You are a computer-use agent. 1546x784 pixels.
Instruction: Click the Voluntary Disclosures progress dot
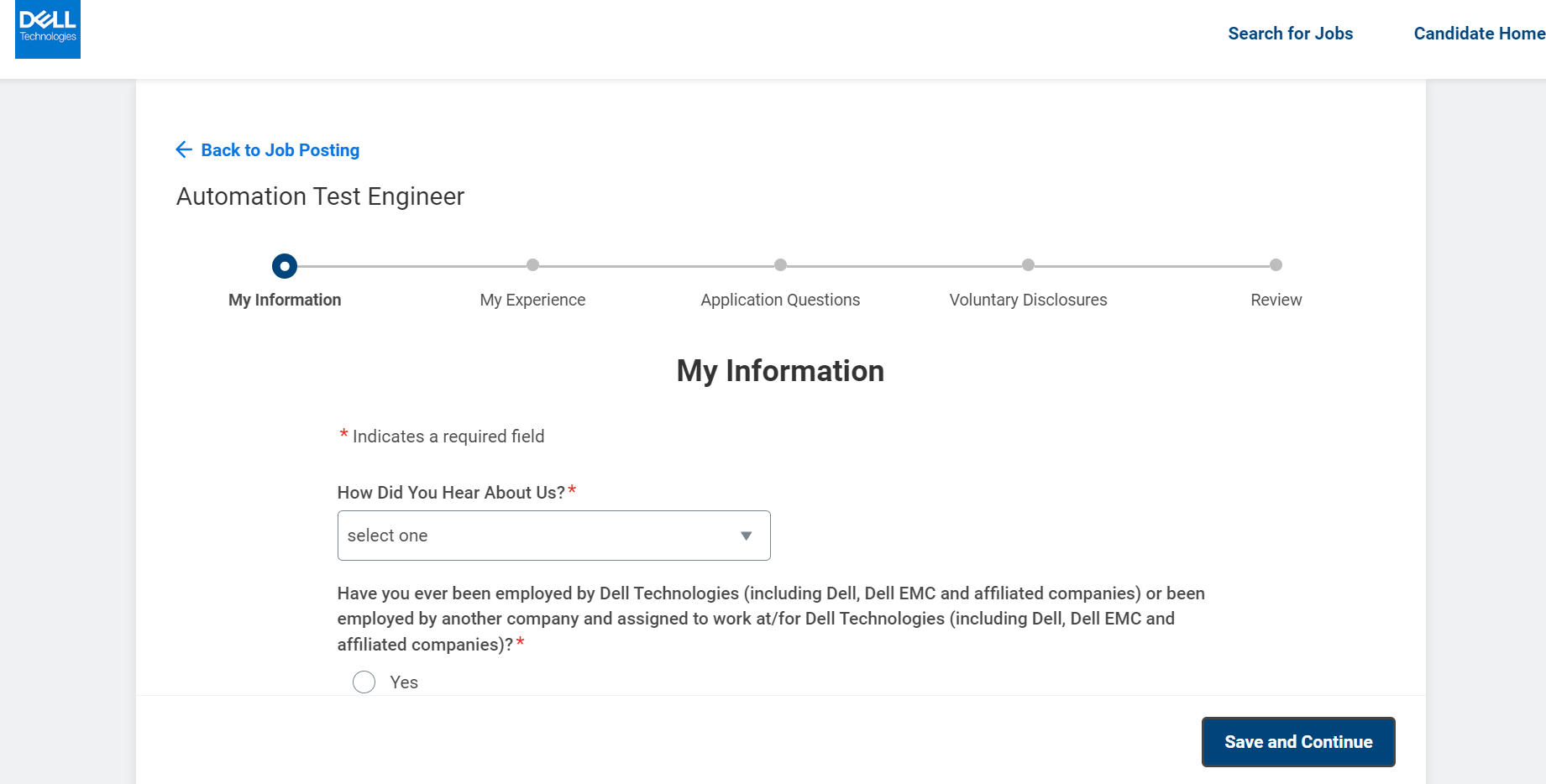click(x=1028, y=265)
